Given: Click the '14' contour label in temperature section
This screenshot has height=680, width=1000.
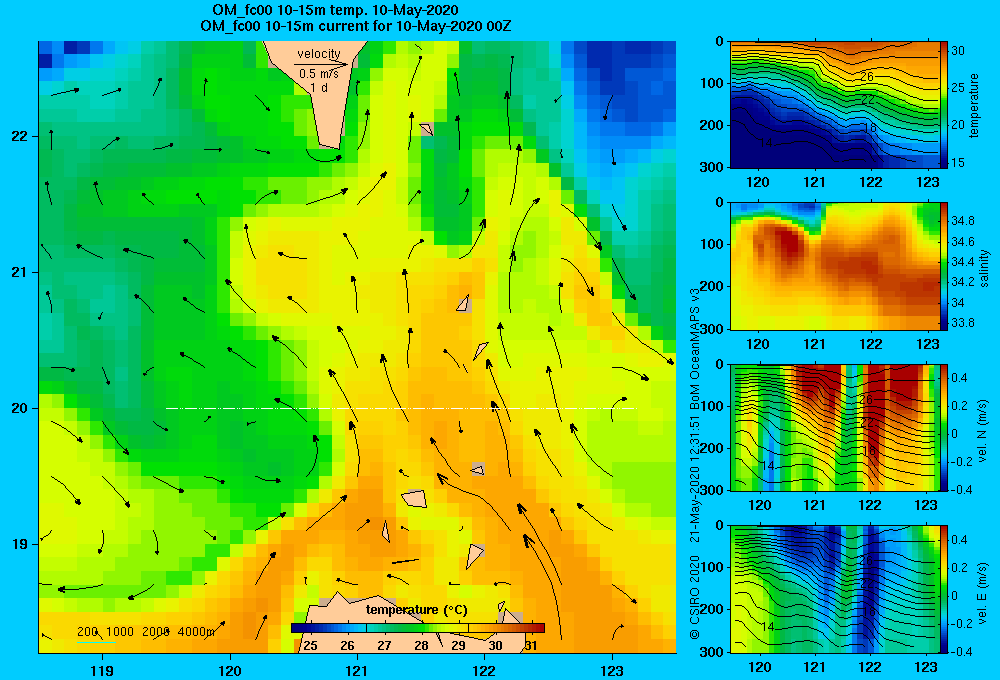Looking at the screenshot, I should point(766,144).
